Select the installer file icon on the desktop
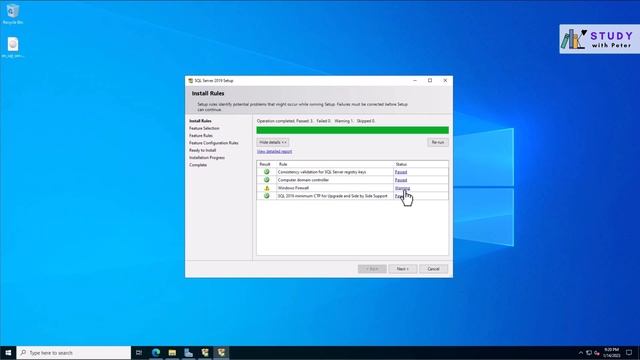 (13, 47)
